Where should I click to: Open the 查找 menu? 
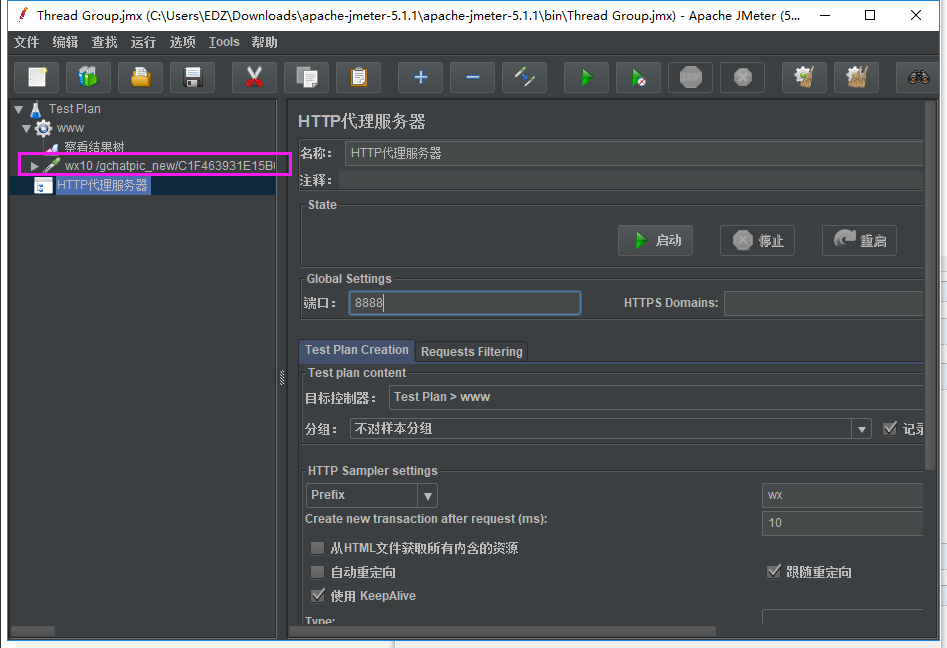tap(104, 42)
